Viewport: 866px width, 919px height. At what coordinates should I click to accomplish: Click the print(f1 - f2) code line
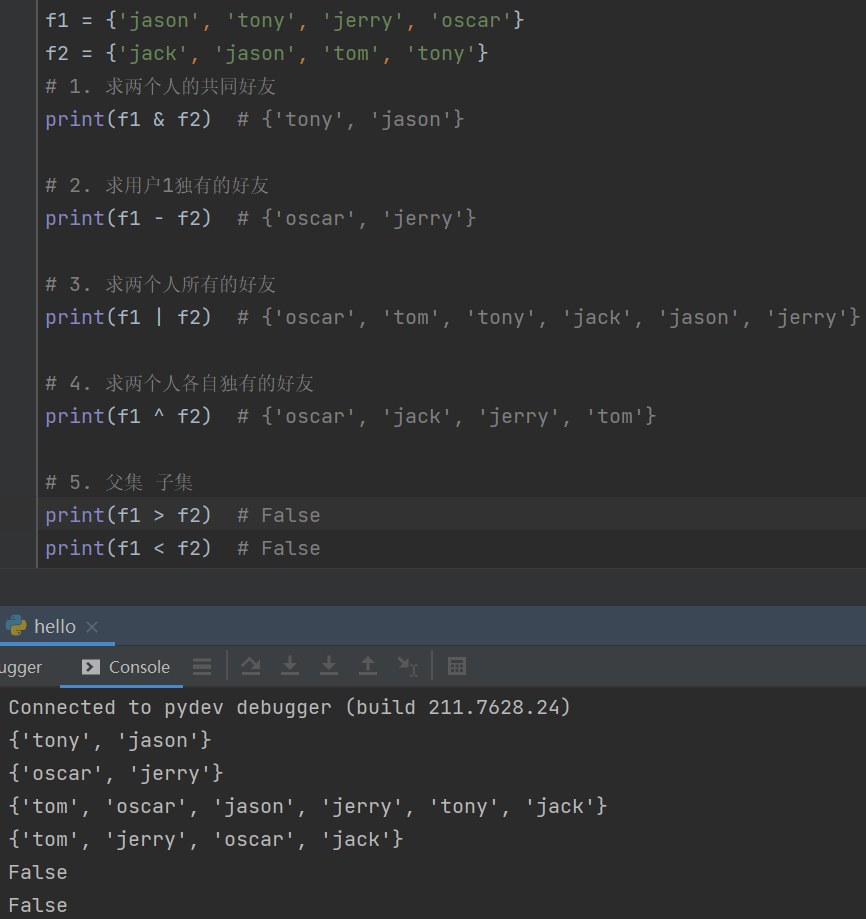pos(261,219)
